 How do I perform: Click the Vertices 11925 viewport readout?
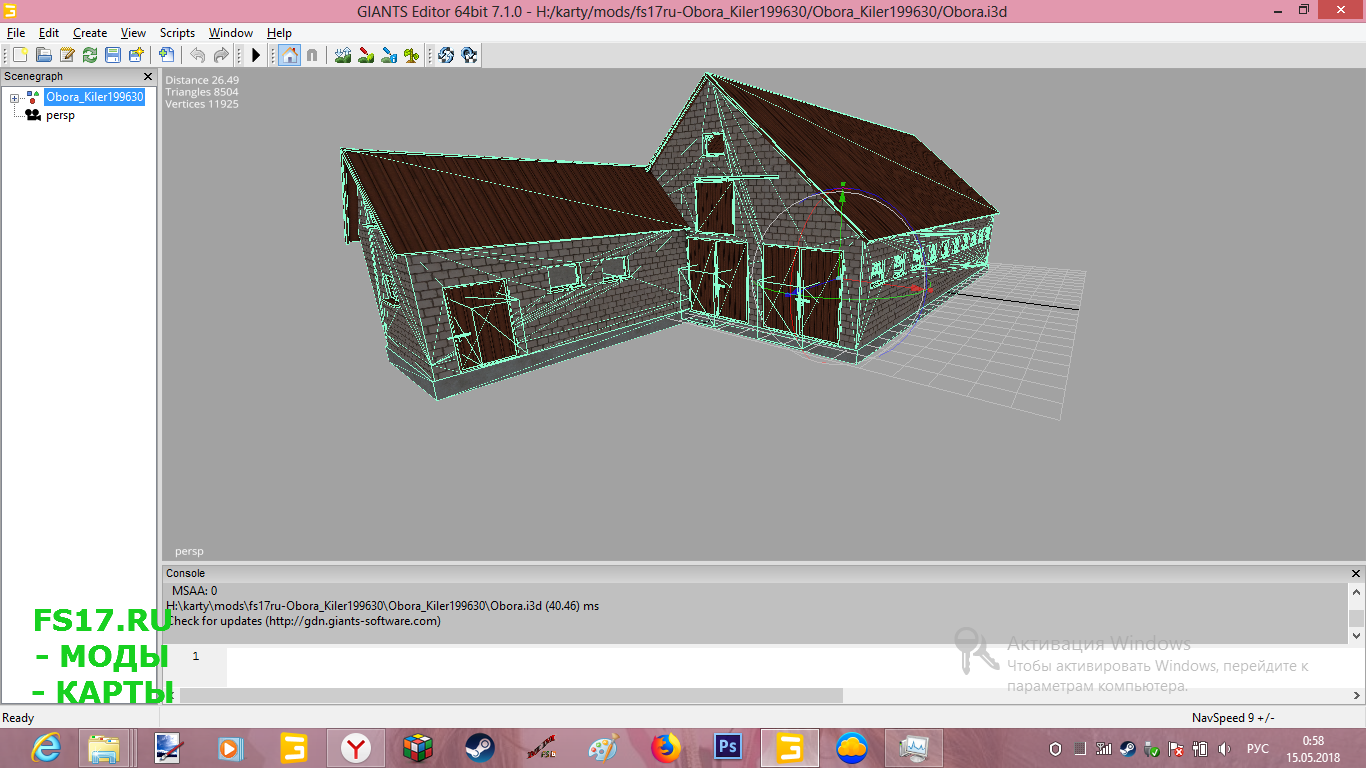(x=202, y=104)
